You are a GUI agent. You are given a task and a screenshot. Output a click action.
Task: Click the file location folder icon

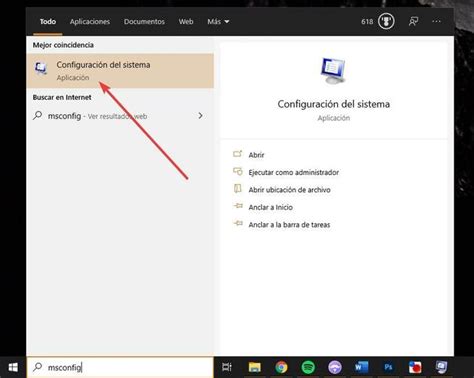[x=238, y=189]
